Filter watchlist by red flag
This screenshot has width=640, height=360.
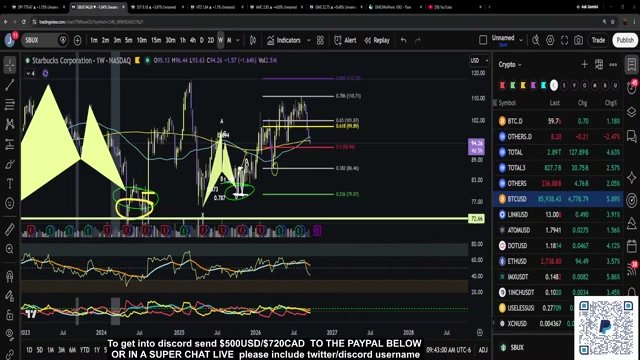point(502,85)
